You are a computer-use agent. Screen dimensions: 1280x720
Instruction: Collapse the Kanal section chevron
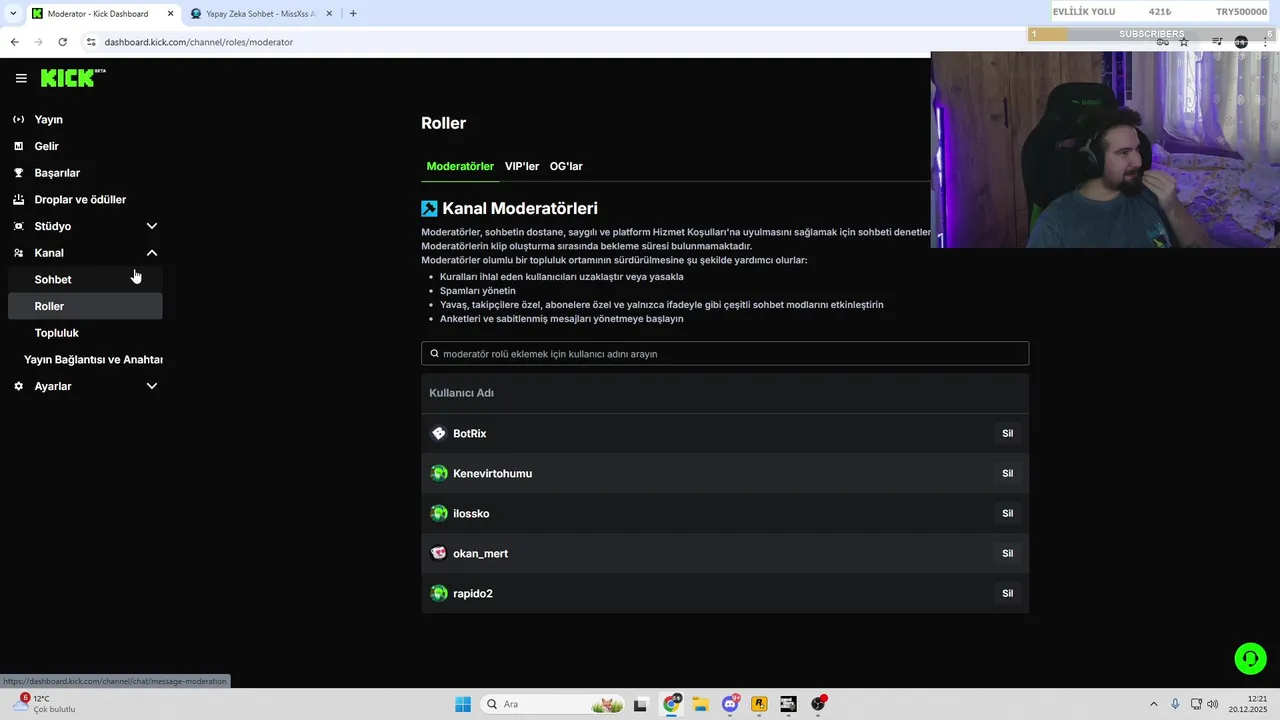tap(152, 253)
